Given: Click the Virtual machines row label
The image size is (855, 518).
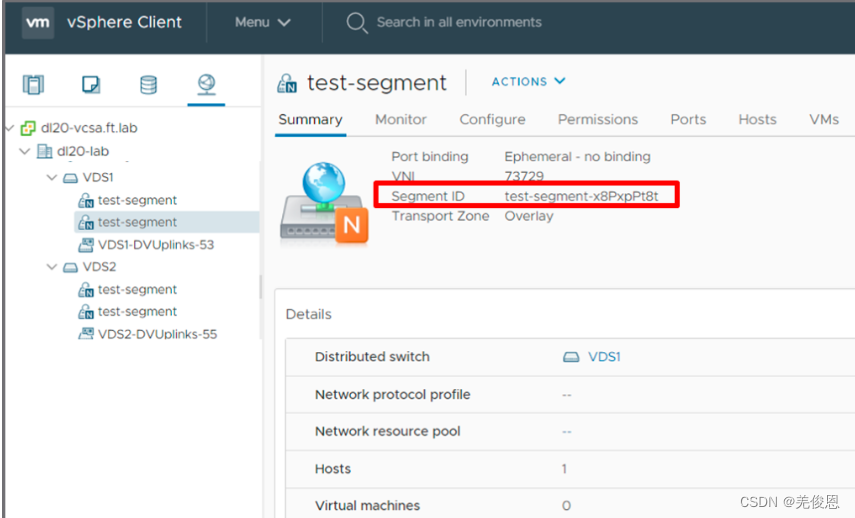Looking at the screenshot, I should click(x=368, y=505).
